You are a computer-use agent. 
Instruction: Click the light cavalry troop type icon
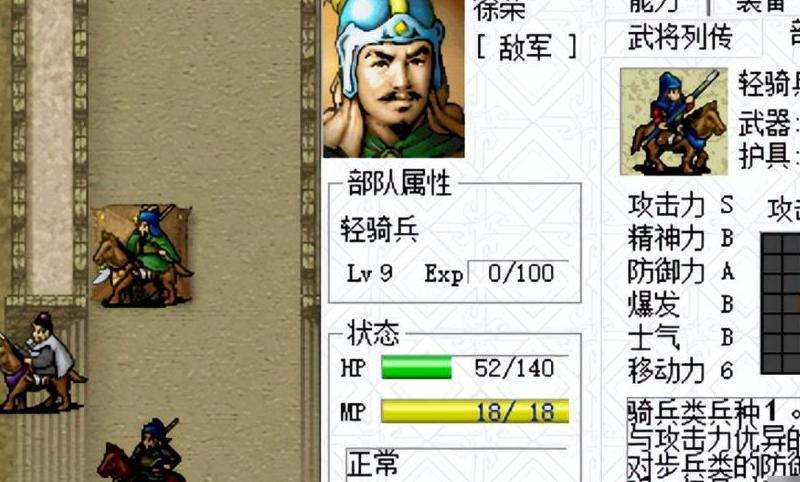[673, 121]
